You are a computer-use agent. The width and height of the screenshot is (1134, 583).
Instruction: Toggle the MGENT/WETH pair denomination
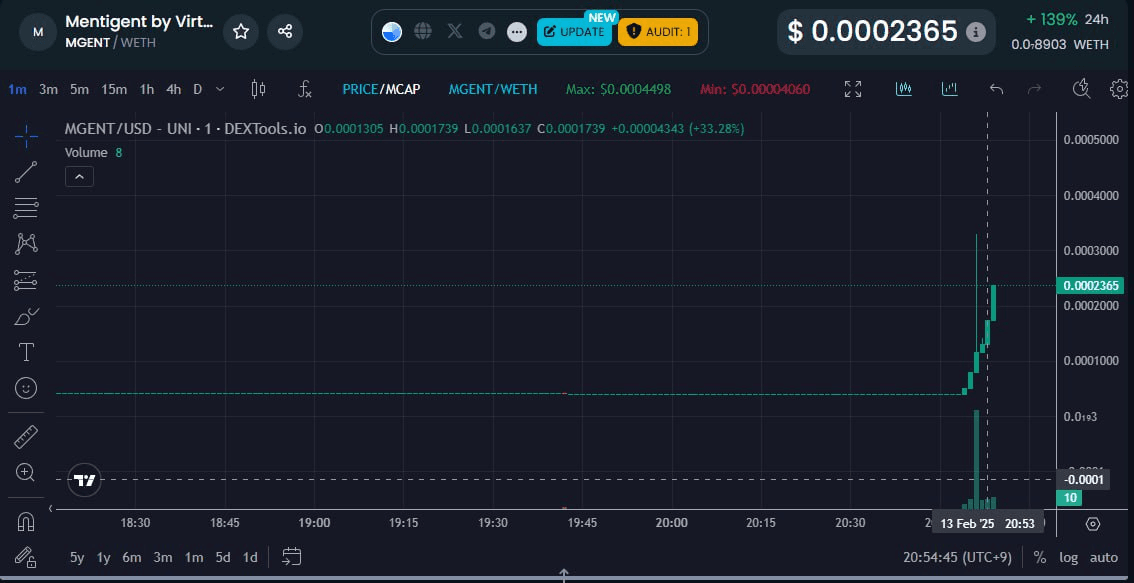(493, 90)
